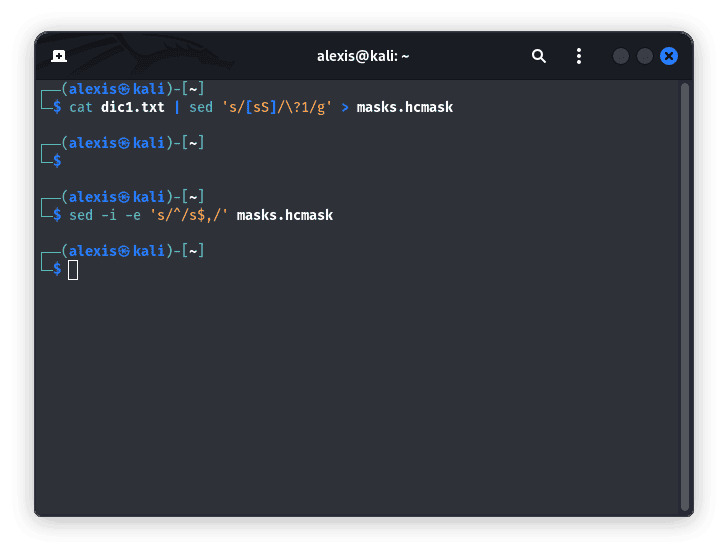Open the terminal search tool
Screen dimensions: 728x554
(x=539, y=56)
